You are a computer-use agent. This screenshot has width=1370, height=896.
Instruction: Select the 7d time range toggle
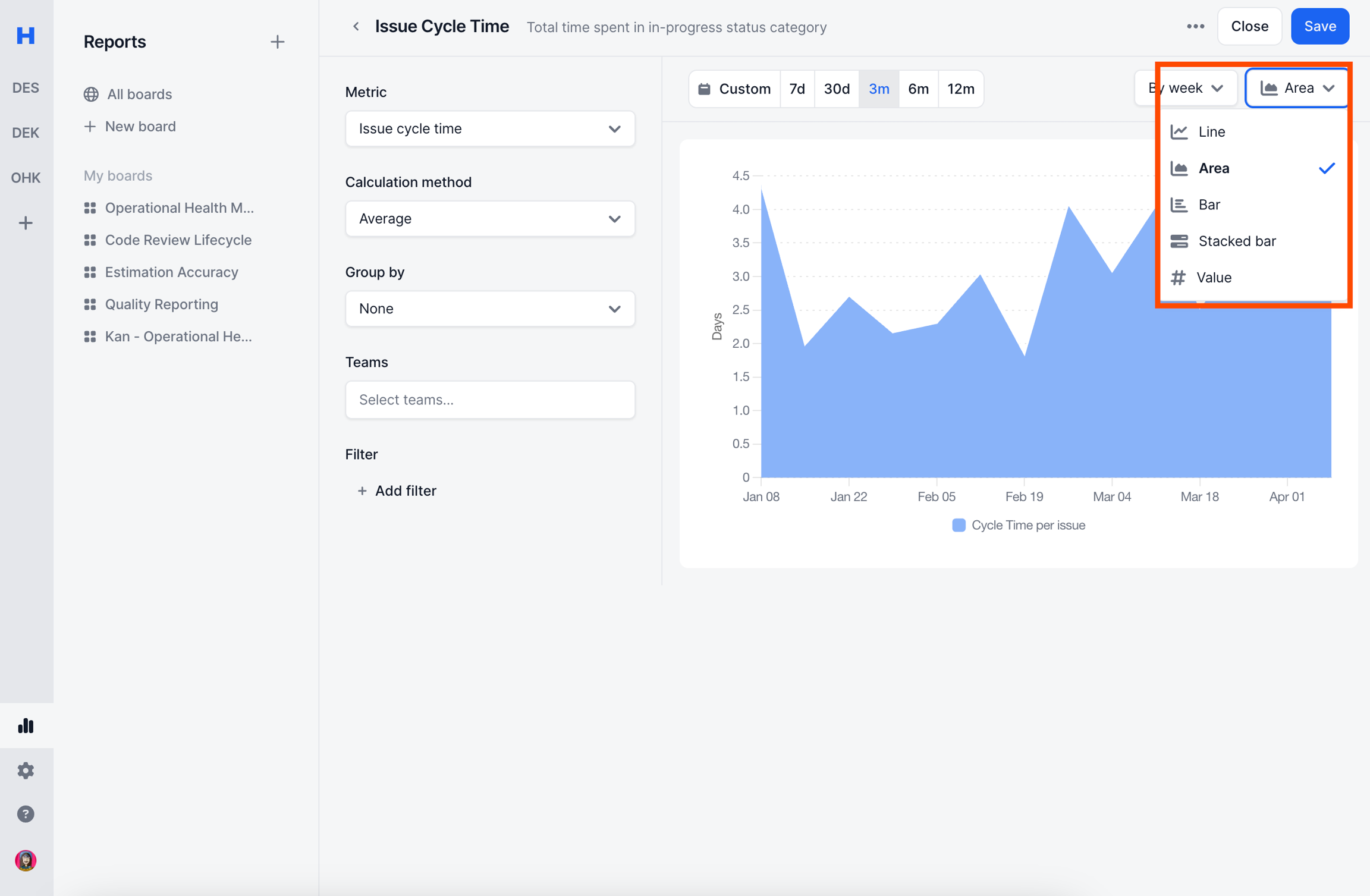(797, 89)
